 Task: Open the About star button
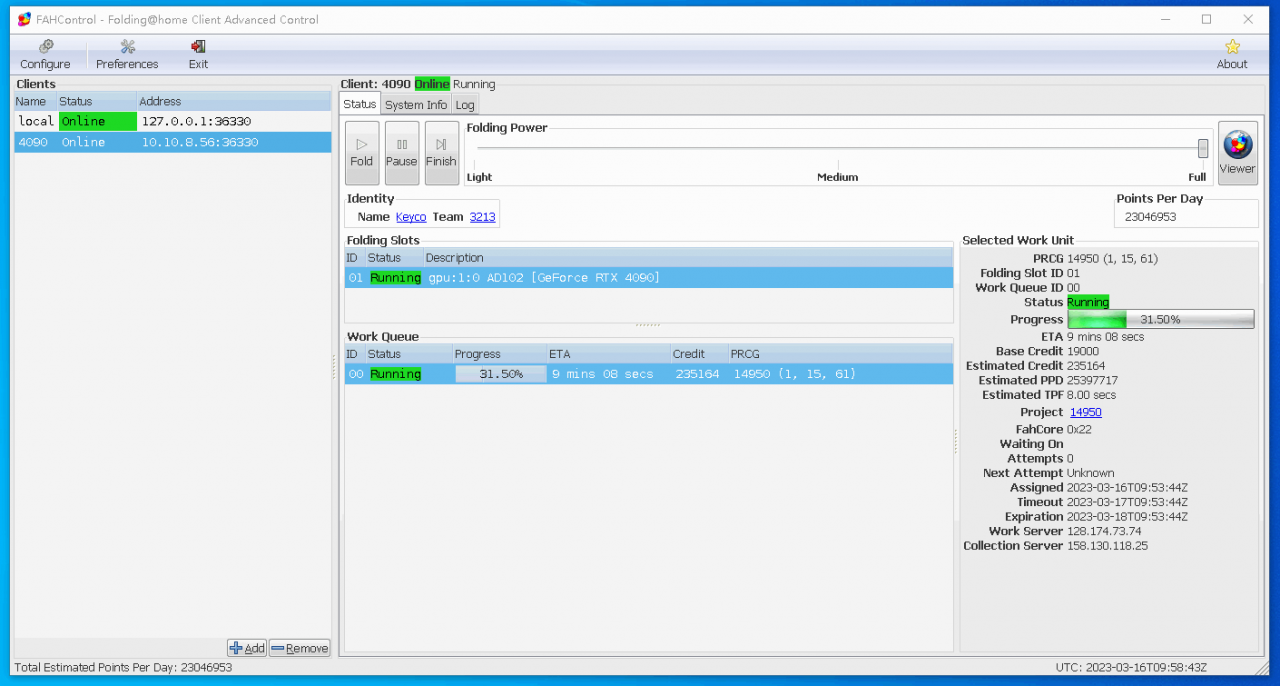pyautogui.click(x=1232, y=55)
